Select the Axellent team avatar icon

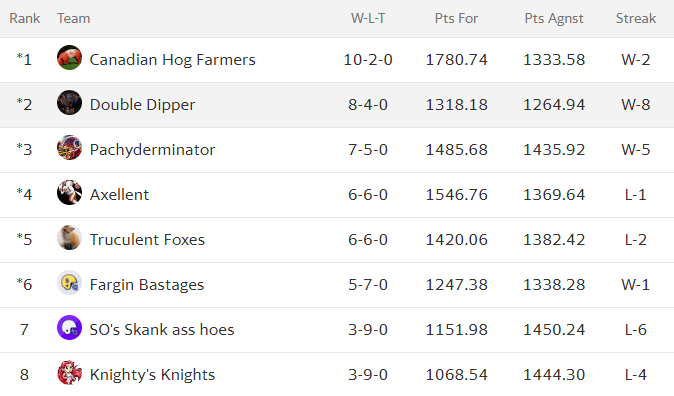coord(69,193)
